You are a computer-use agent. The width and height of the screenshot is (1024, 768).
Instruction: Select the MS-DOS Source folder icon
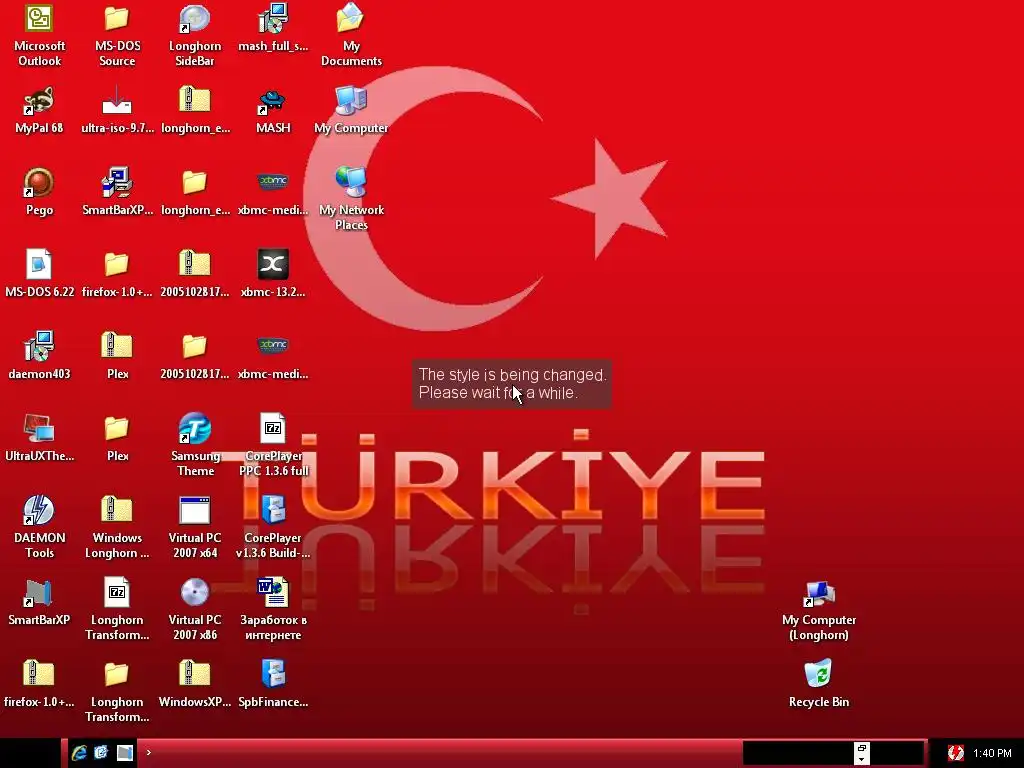[117, 19]
